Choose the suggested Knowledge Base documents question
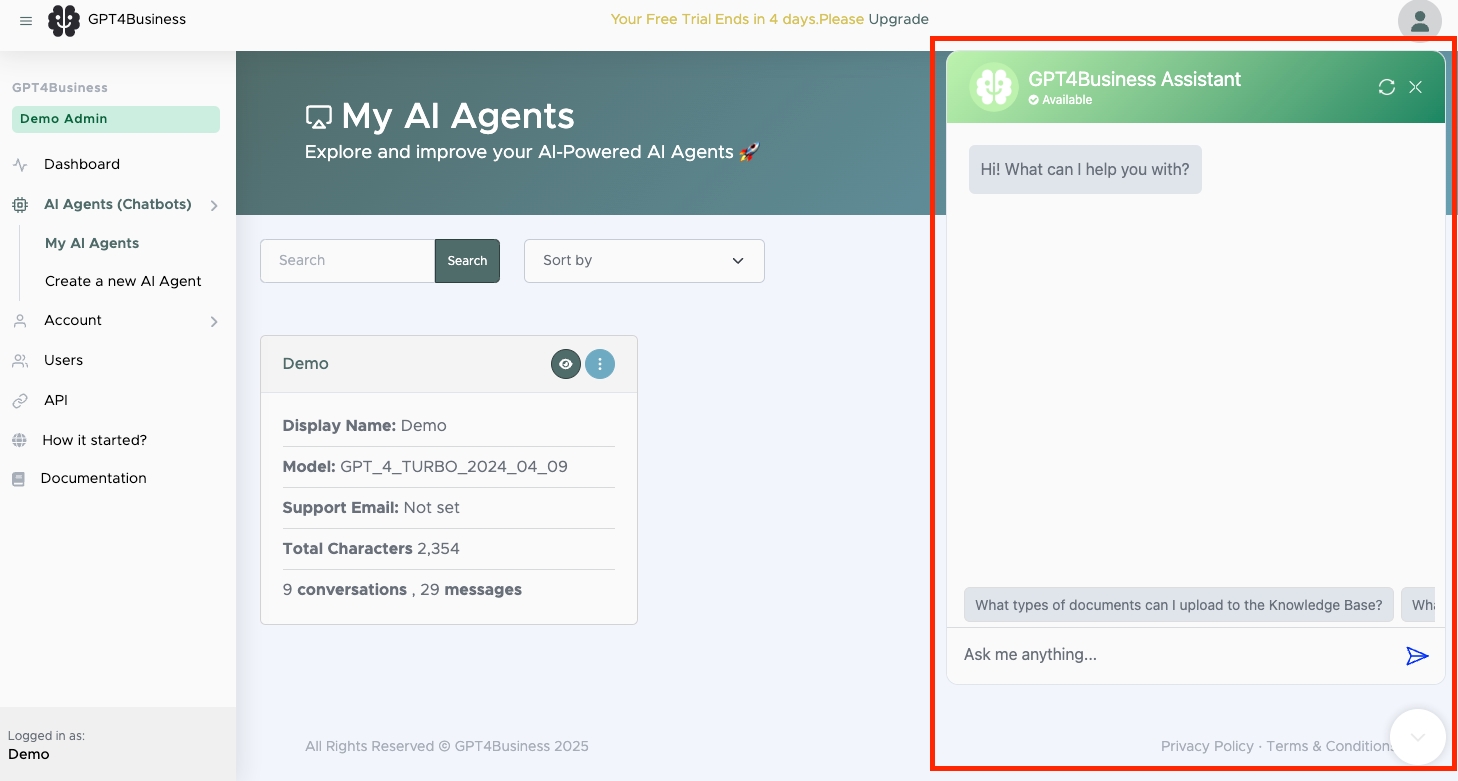The width and height of the screenshot is (1458, 781). pyautogui.click(x=1178, y=605)
